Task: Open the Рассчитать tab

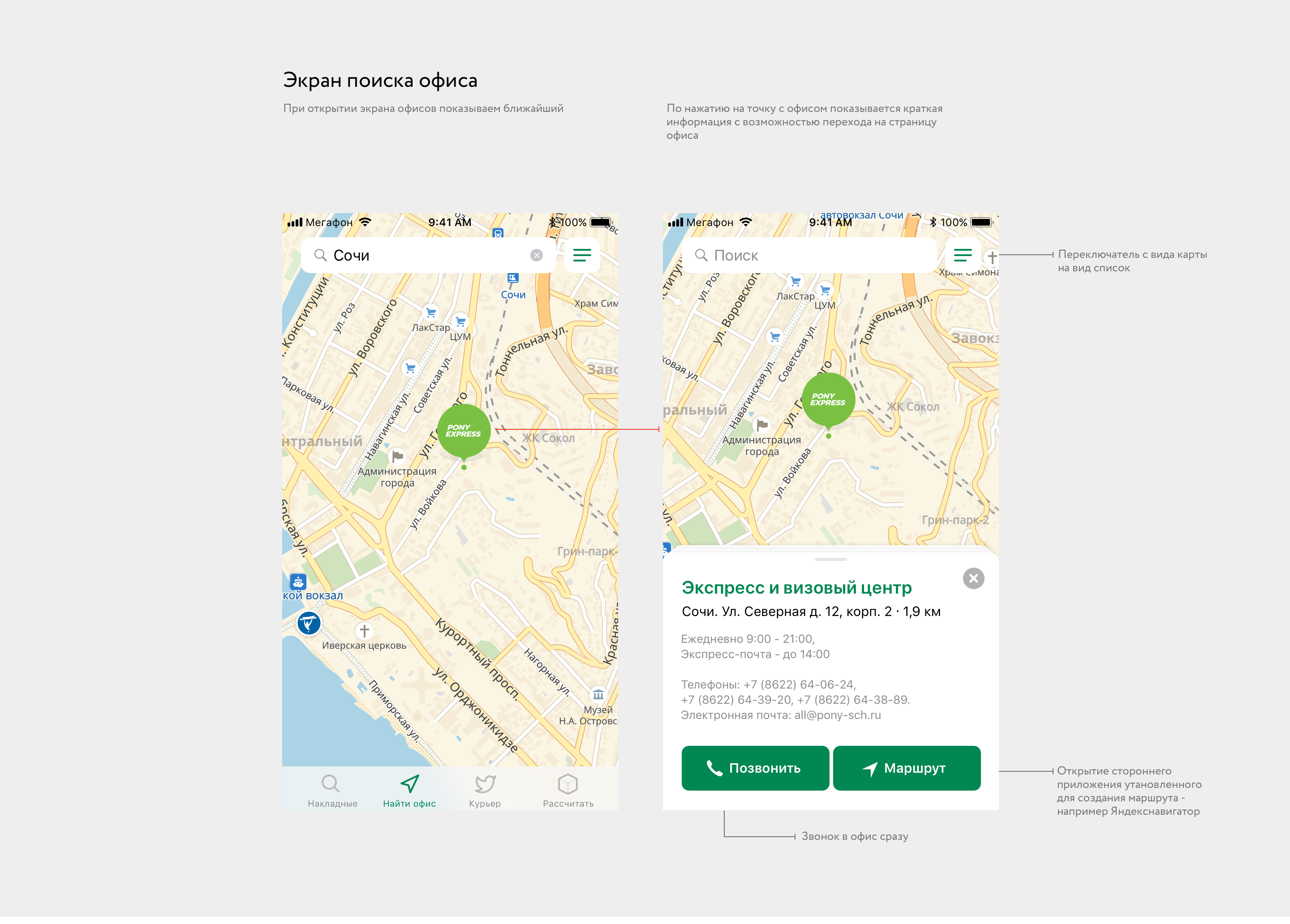Action: pos(568,791)
